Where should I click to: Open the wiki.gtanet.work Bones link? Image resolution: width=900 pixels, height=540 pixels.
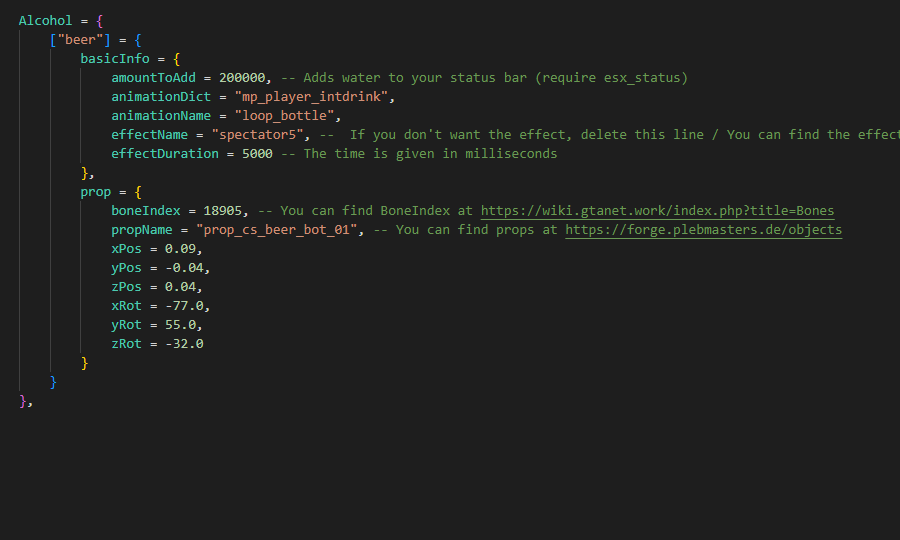(657, 211)
